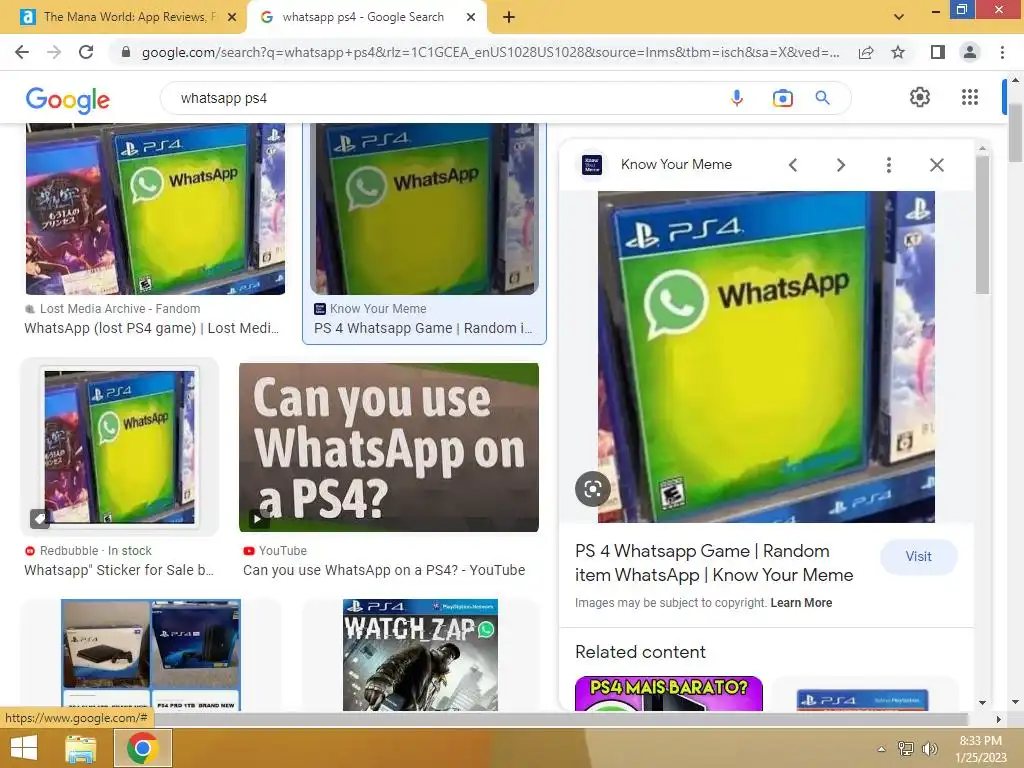Screen dimensions: 1024x768
Task: Click the Google logo
Action: coord(68,99)
